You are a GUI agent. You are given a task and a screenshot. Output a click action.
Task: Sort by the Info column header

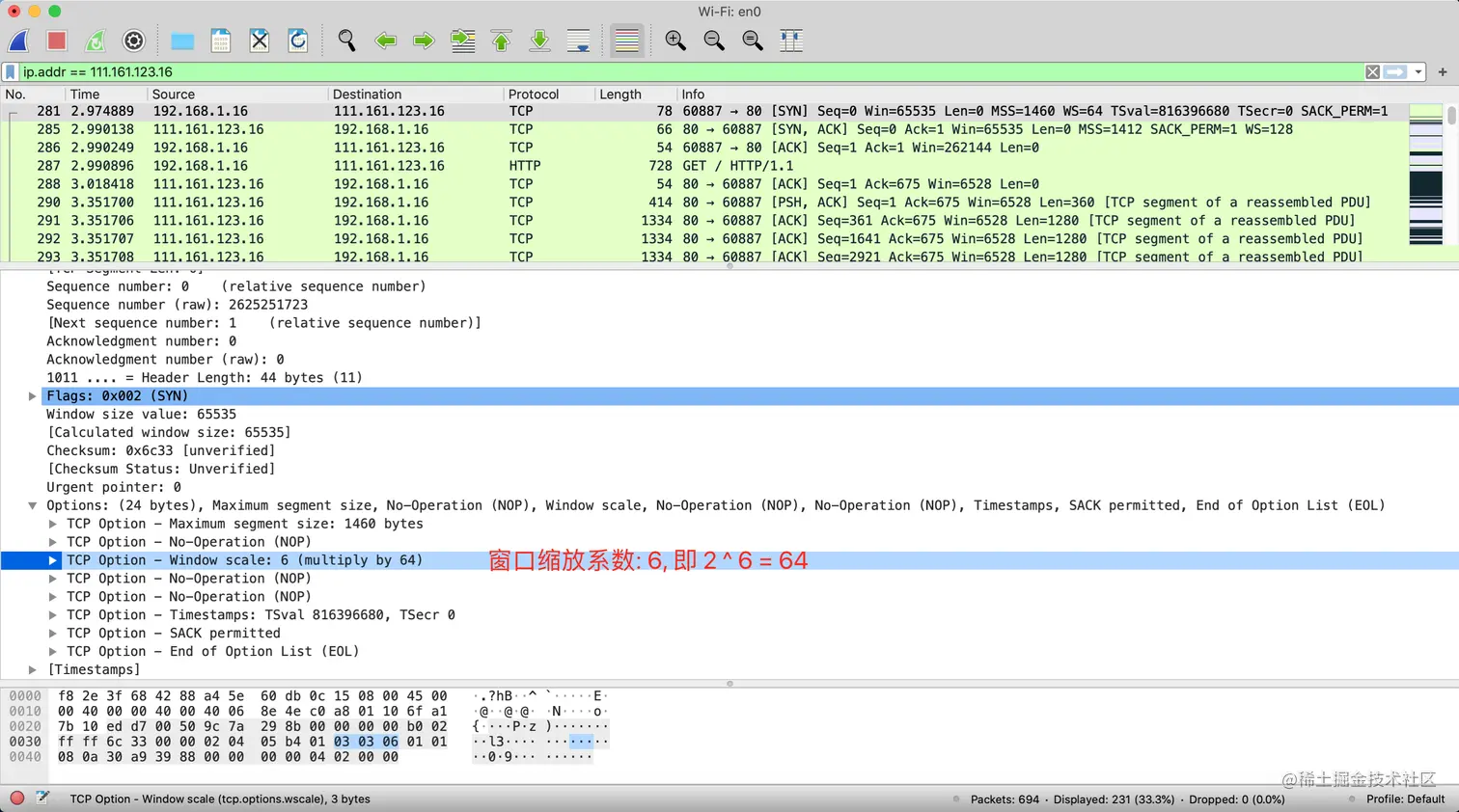pyautogui.click(x=1042, y=95)
